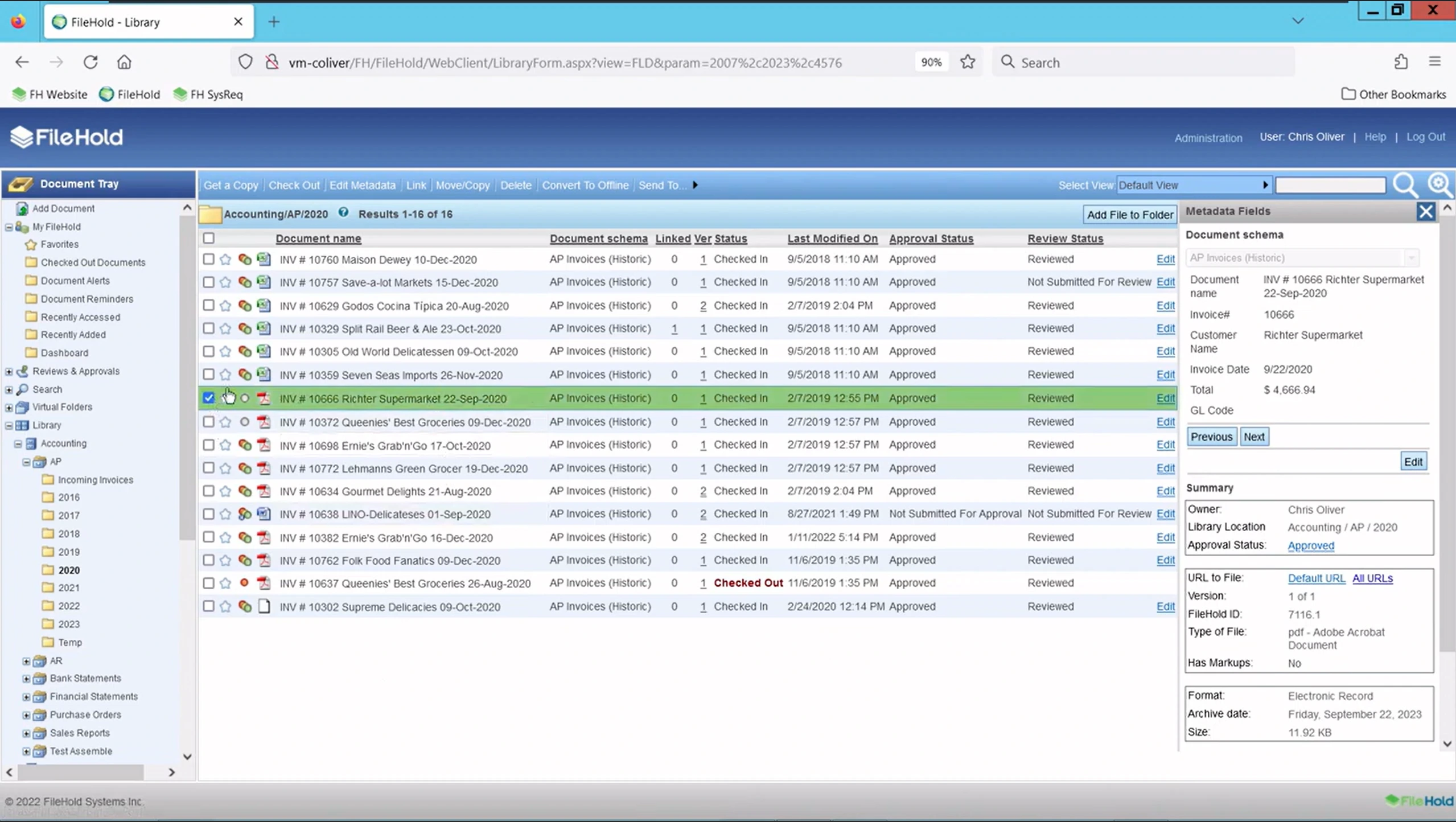Screen dimensions: 1456x822
Task: Go to browser home page
Action: click(124, 62)
